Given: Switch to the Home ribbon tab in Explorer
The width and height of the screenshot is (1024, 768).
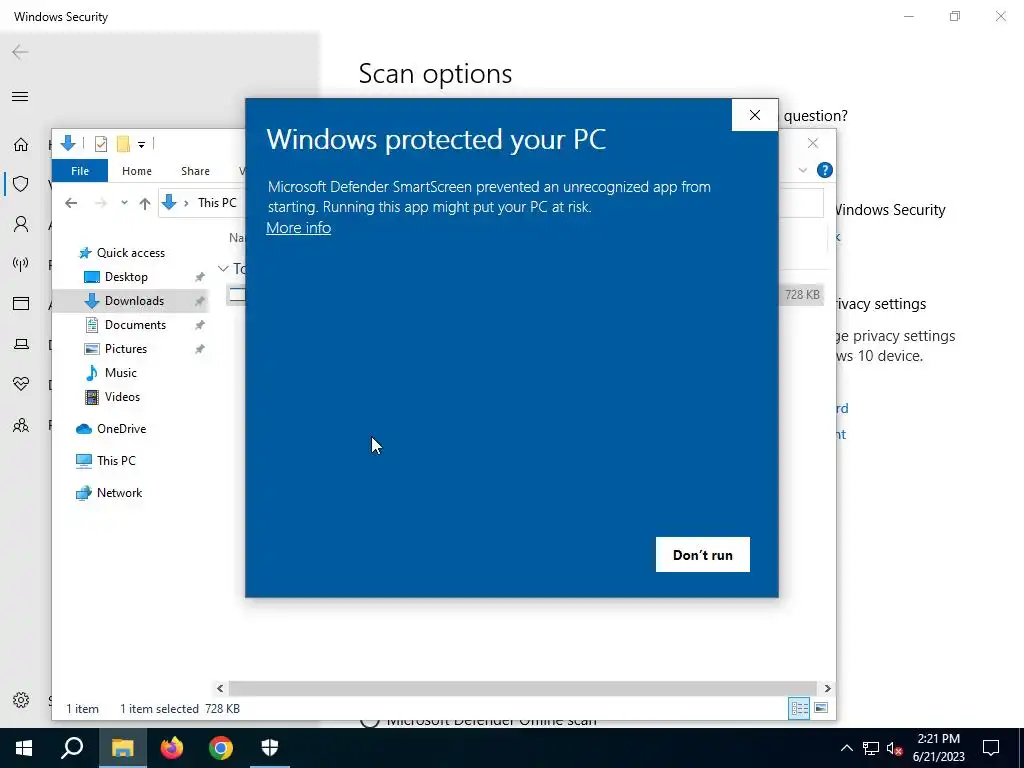Looking at the screenshot, I should pyautogui.click(x=136, y=170).
